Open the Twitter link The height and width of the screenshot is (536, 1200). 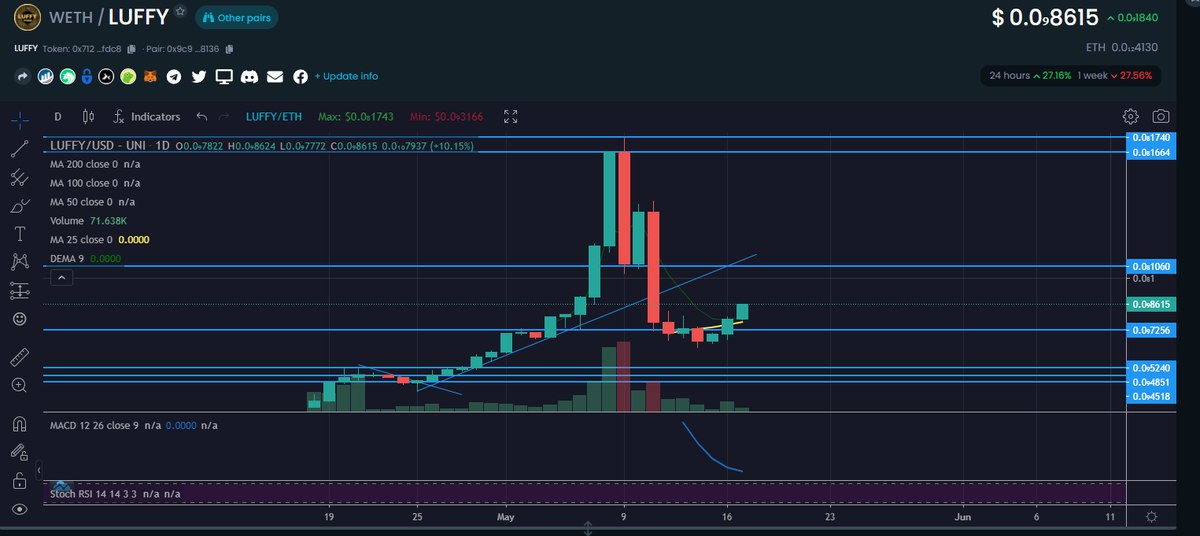pyautogui.click(x=199, y=76)
